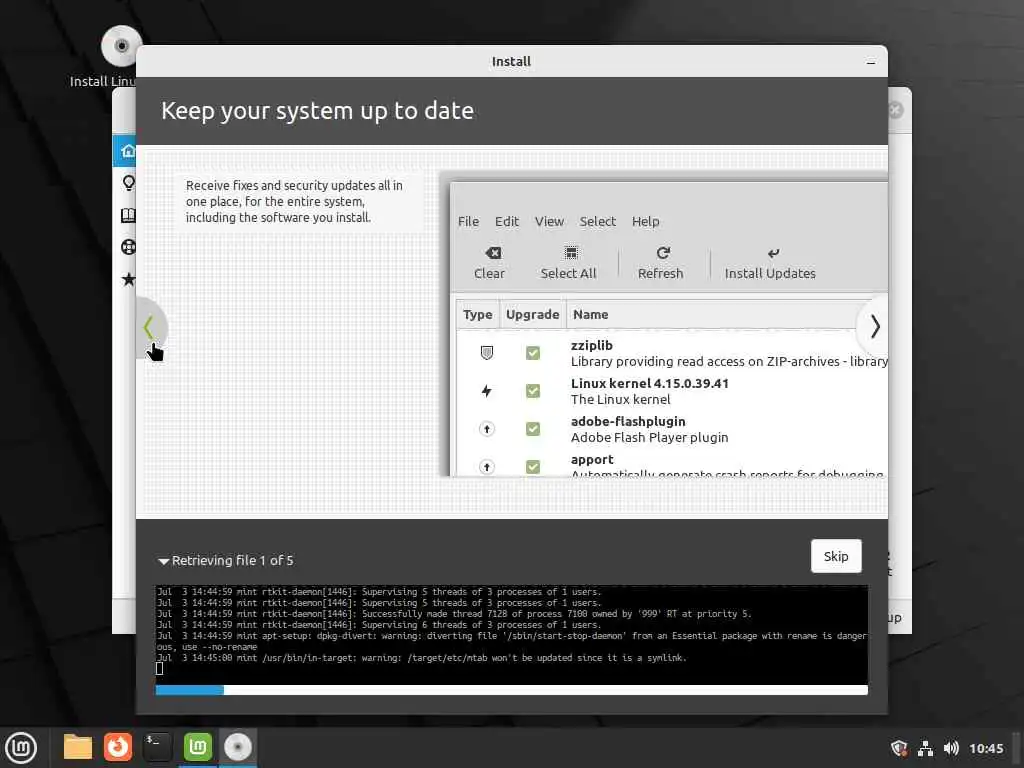1024x768 pixels.
Task: Open book documentation icon in Welcome sidebar
Action: tap(129, 216)
